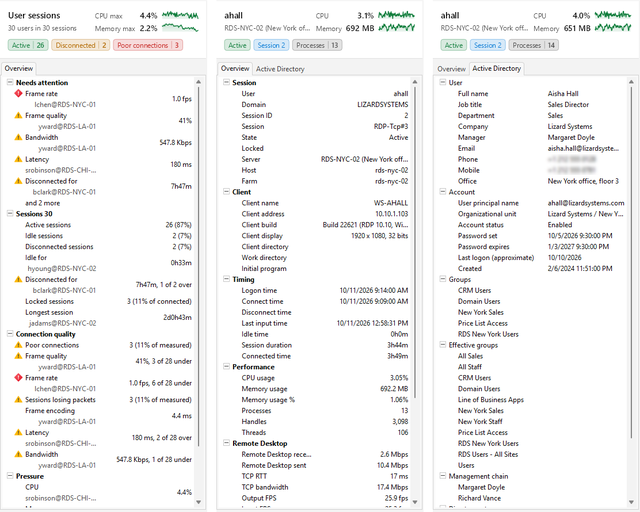Viewport: 640px width, 512px height.
Task: Click the red Frame rate alert icon under Needs attention
Action: (x=18, y=93)
